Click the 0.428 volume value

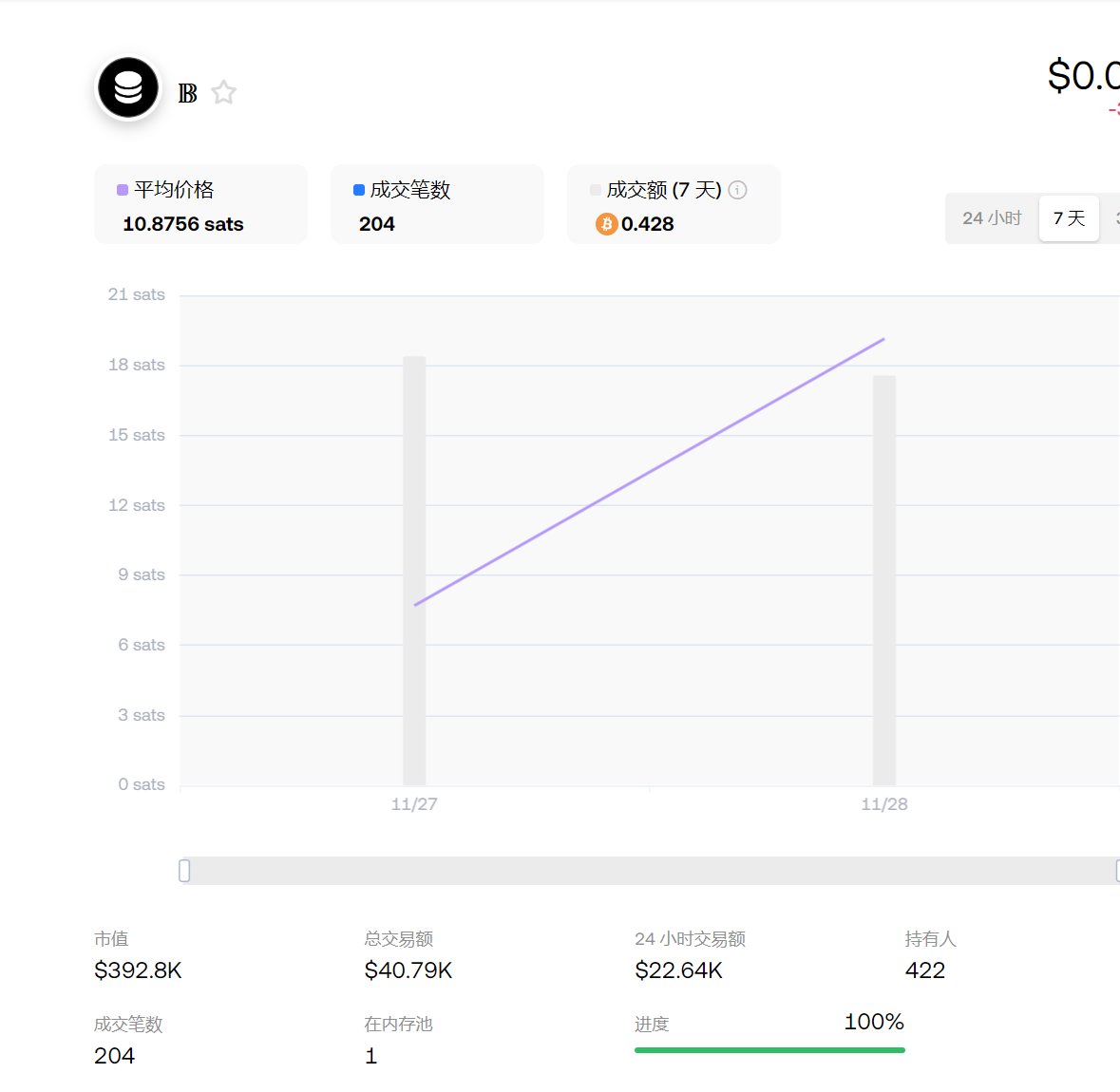647,224
